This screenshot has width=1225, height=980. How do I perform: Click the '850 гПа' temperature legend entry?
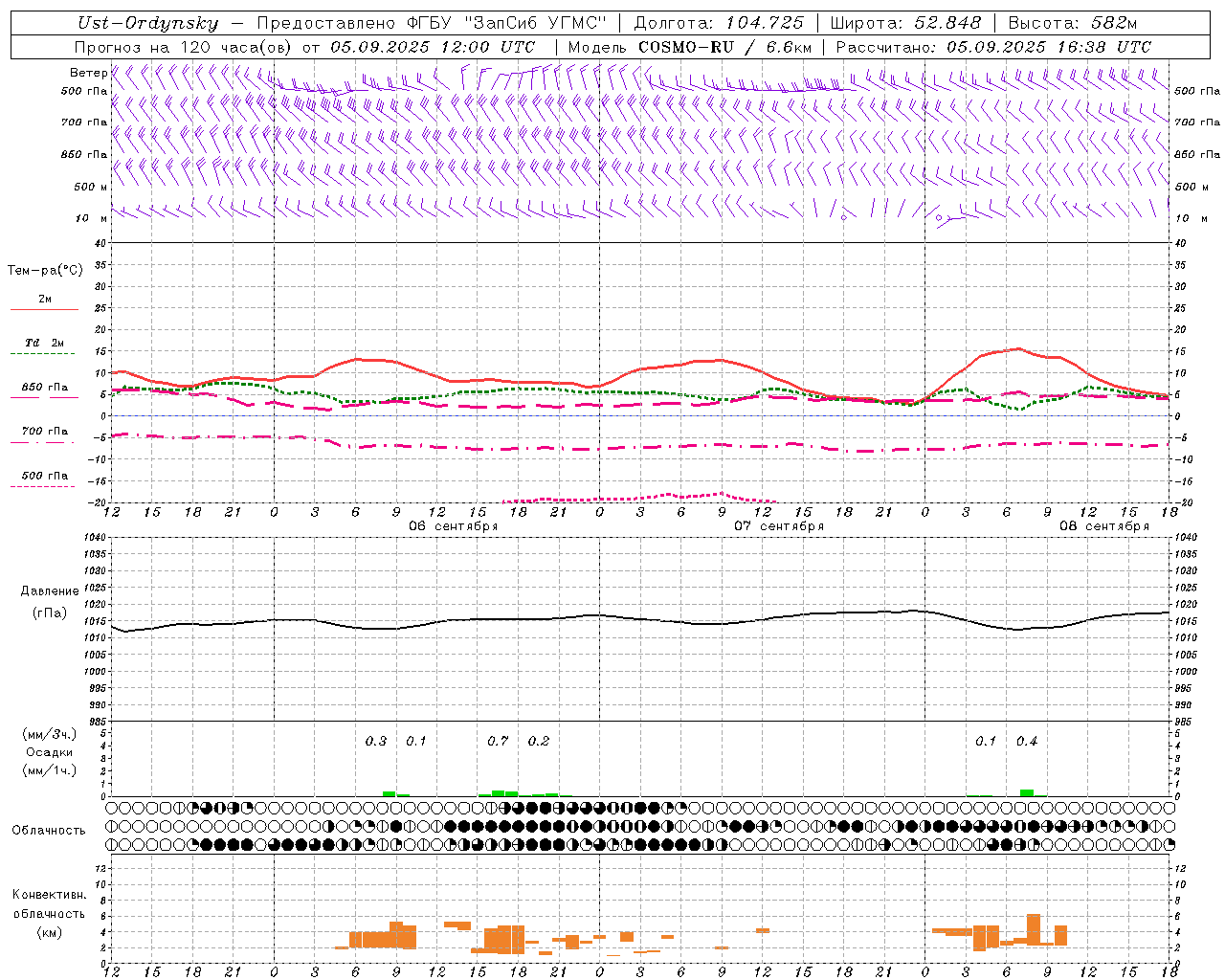(x=45, y=388)
